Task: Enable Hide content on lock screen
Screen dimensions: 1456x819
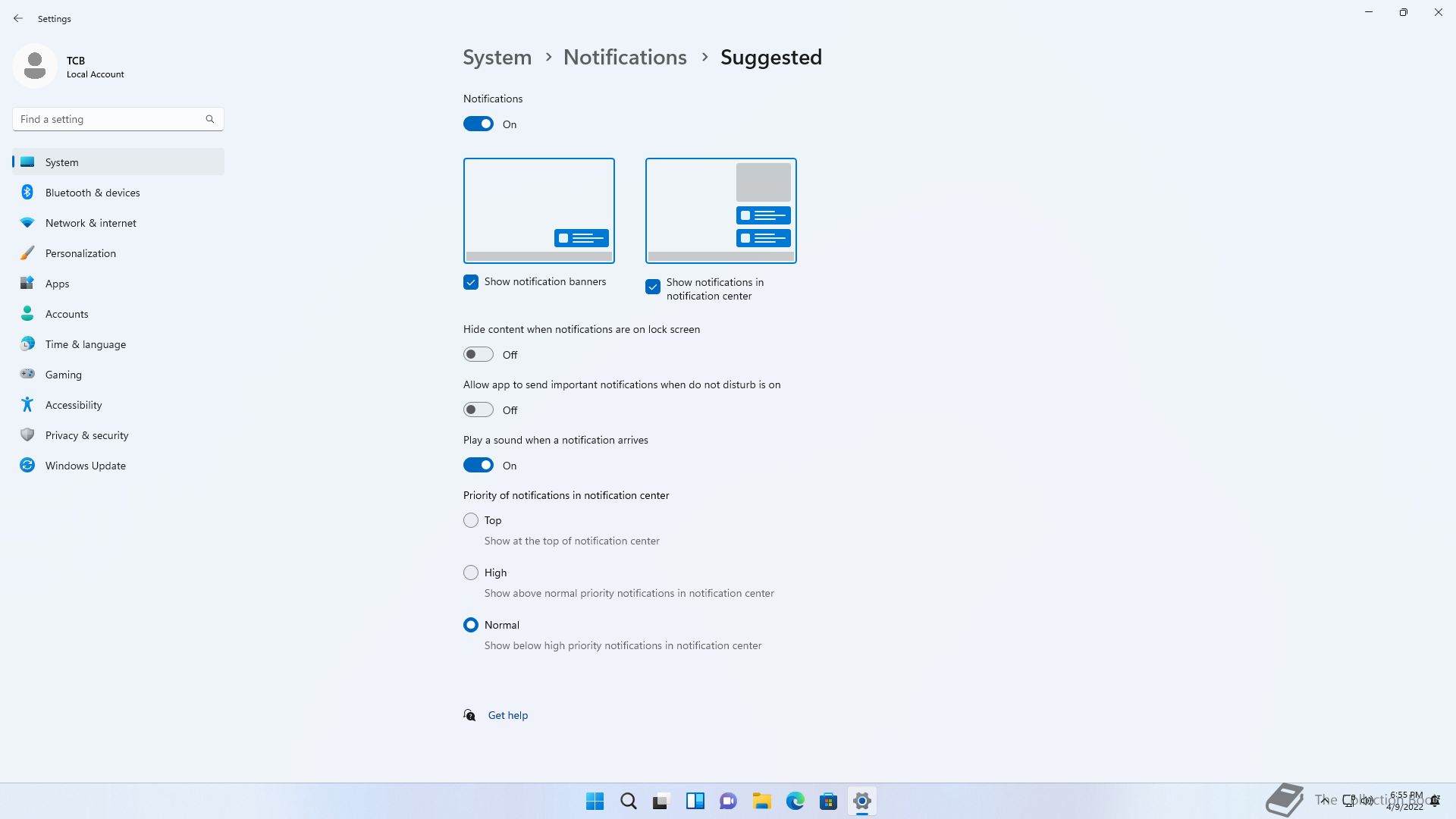Action: point(479,355)
